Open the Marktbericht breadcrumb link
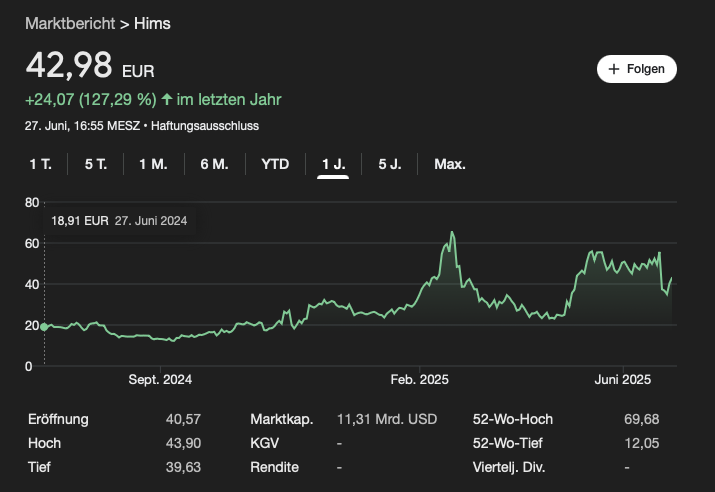 [70, 24]
